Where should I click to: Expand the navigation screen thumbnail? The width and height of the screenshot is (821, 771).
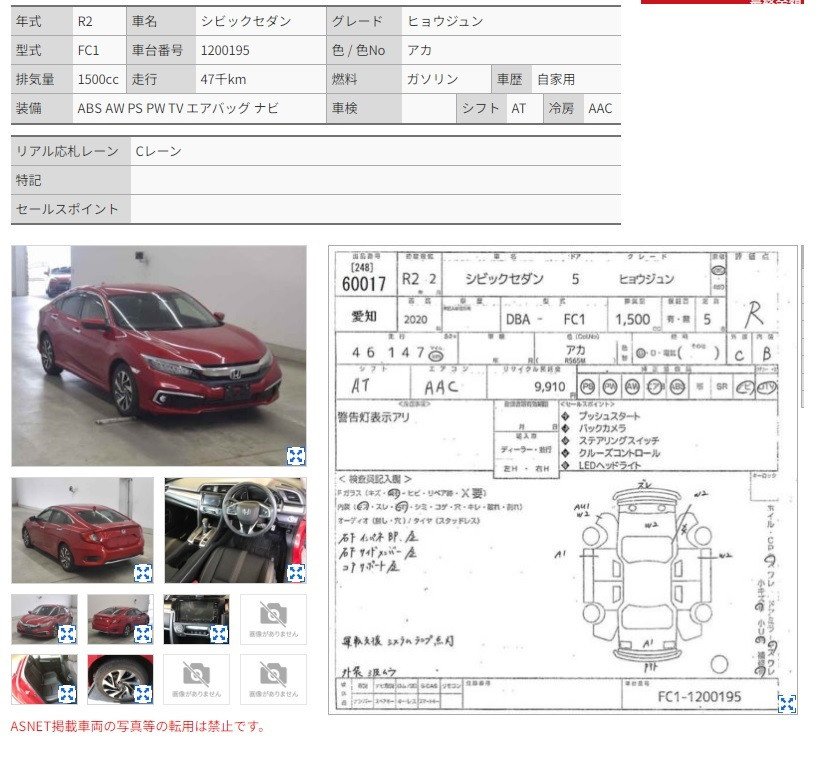pos(219,634)
